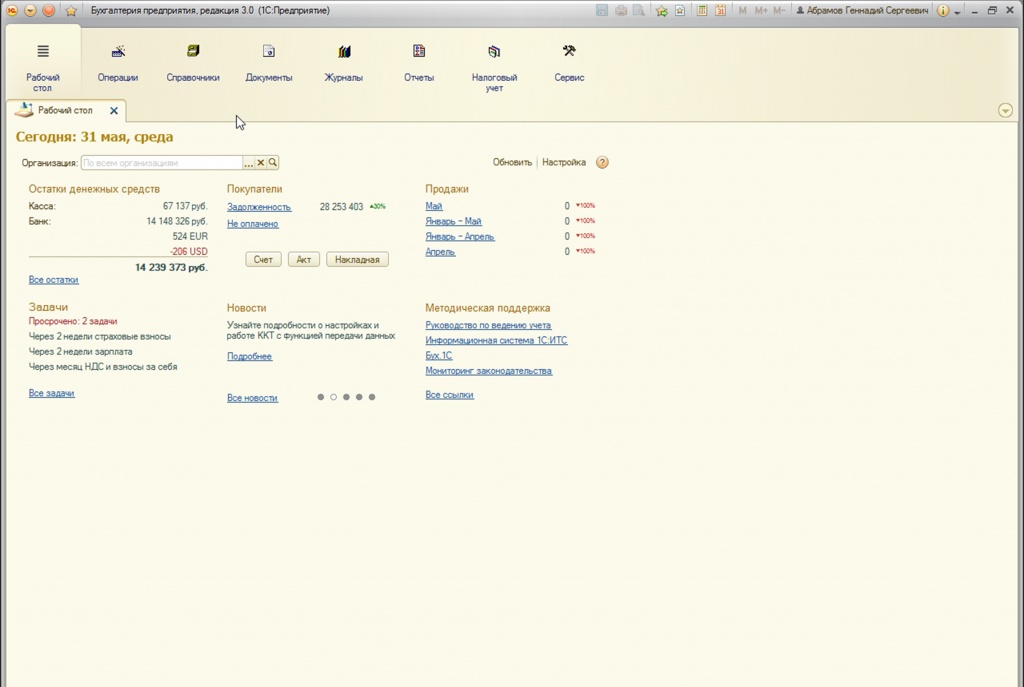Open the Апрель sales link
Screen dimensions: 1024x687
tap(440, 251)
